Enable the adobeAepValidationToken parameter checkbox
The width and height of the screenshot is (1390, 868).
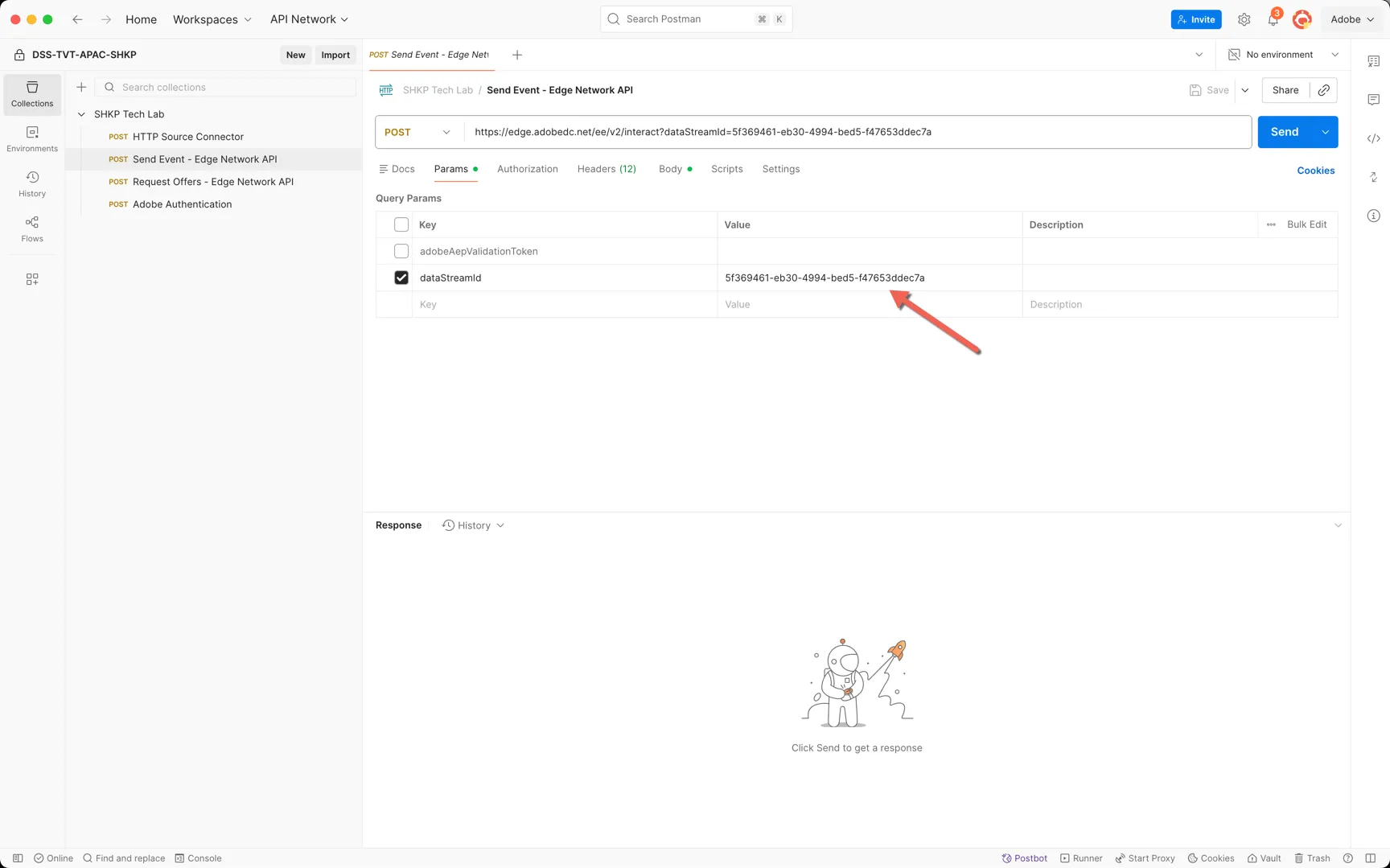[401, 251]
